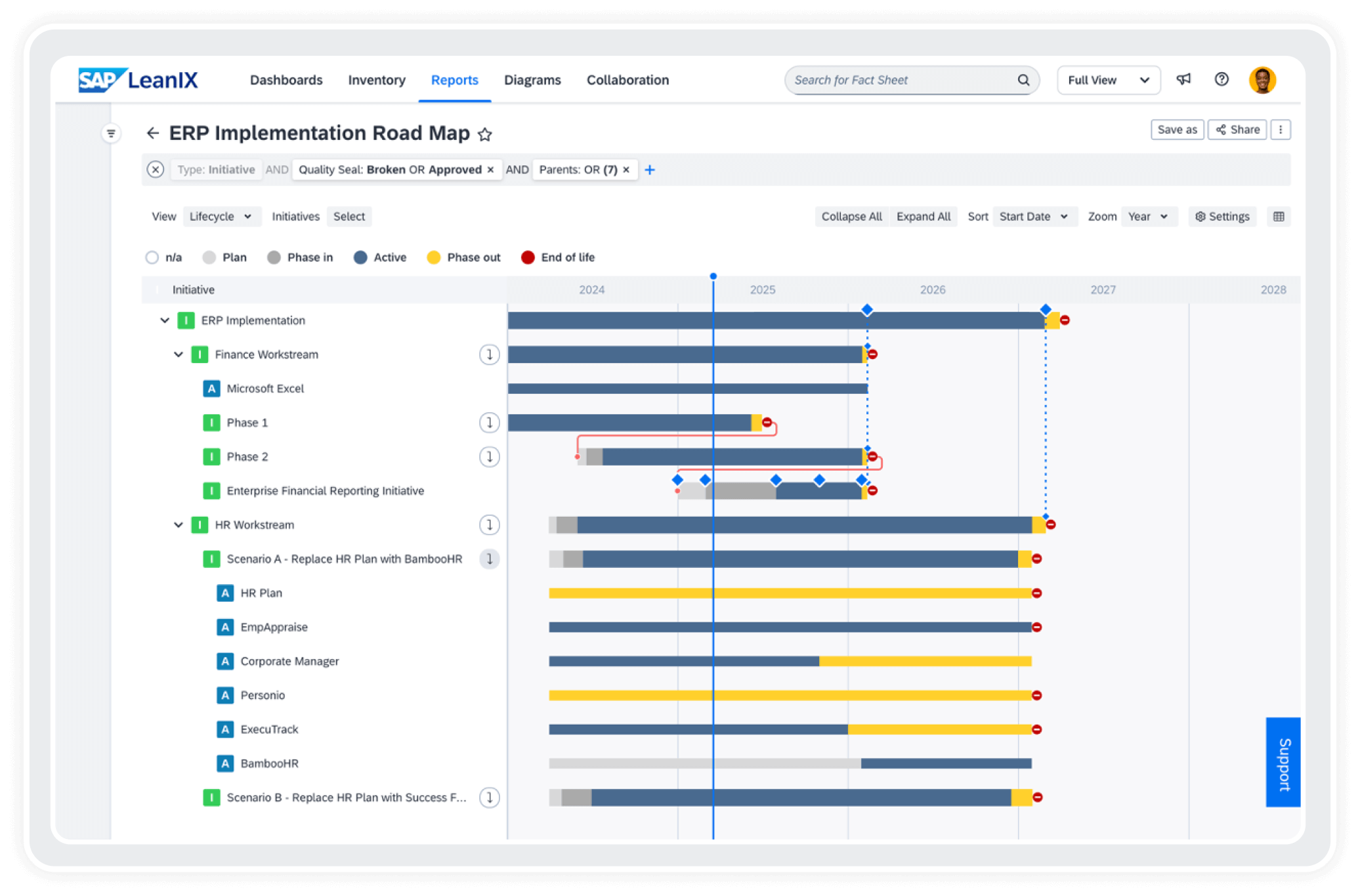Open the Diagrams menu item
The image size is (1360, 896).
tap(532, 79)
